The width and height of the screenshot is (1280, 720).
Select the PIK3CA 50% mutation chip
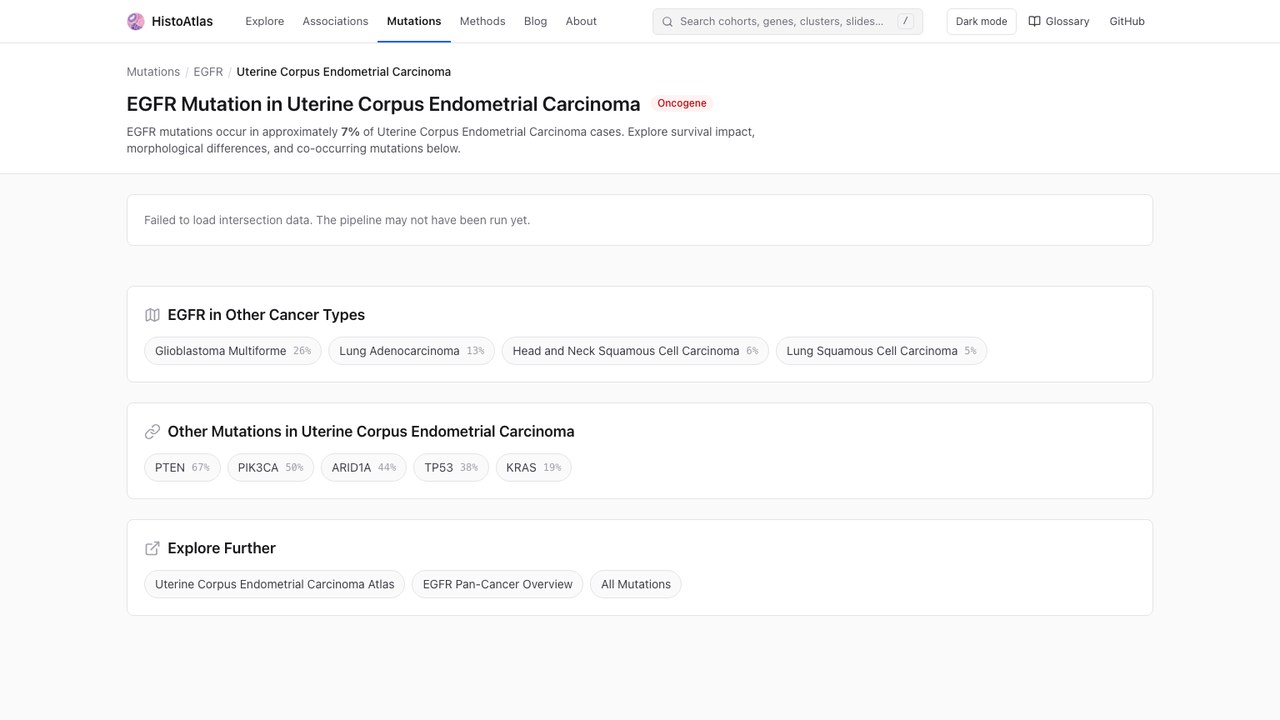point(270,468)
